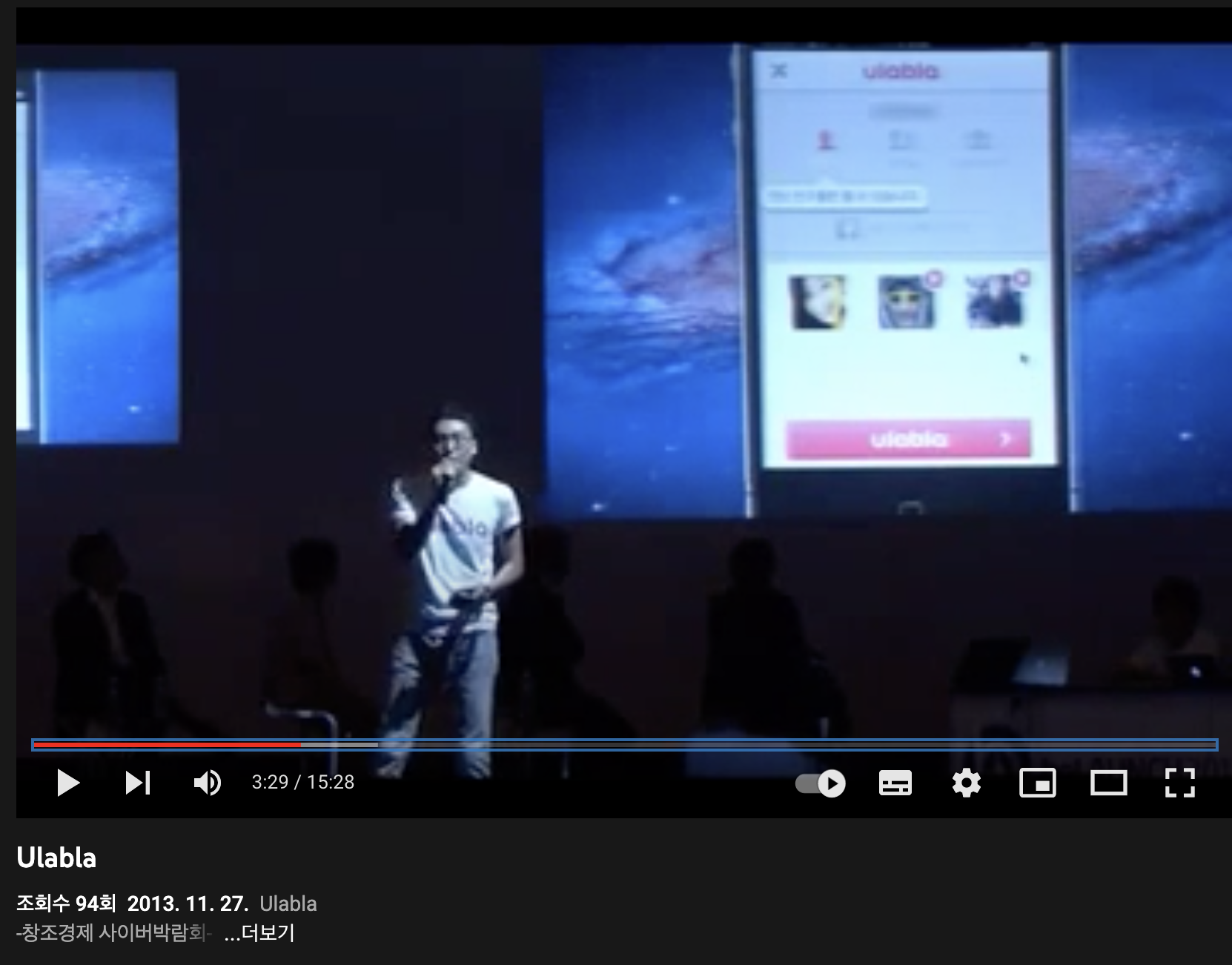This screenshot has width=1232, height=965.
Task: Turn on subtitles captions
Action: click(x=895, y=783)
